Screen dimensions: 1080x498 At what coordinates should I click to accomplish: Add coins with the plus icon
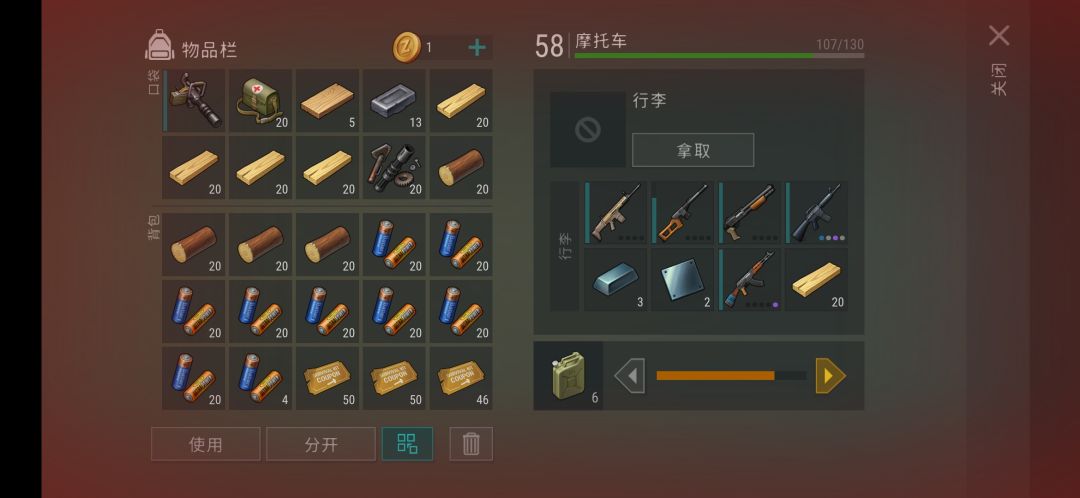(477, 48)
